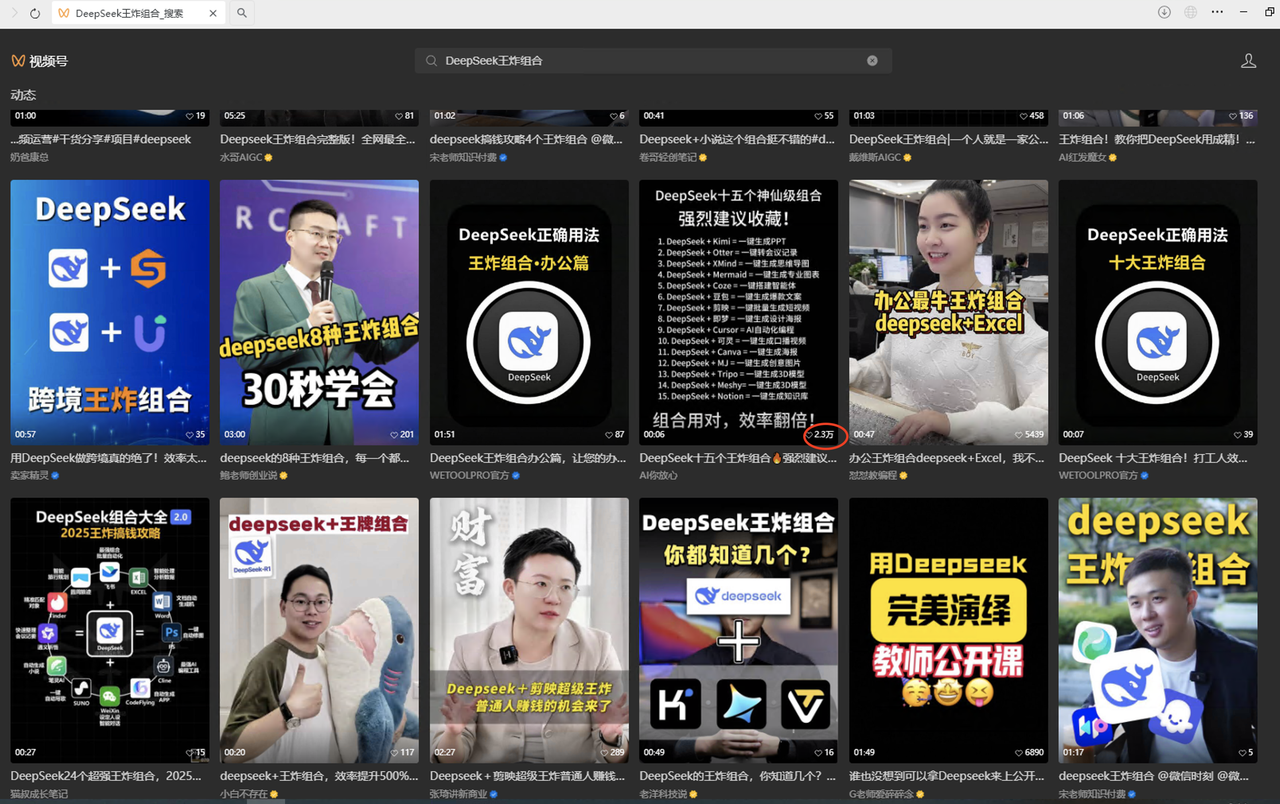The width and height of the screenshot is (1280, 804).
Task: Click the globe icon in the title bar
Action: click(x=1190, y=13)
